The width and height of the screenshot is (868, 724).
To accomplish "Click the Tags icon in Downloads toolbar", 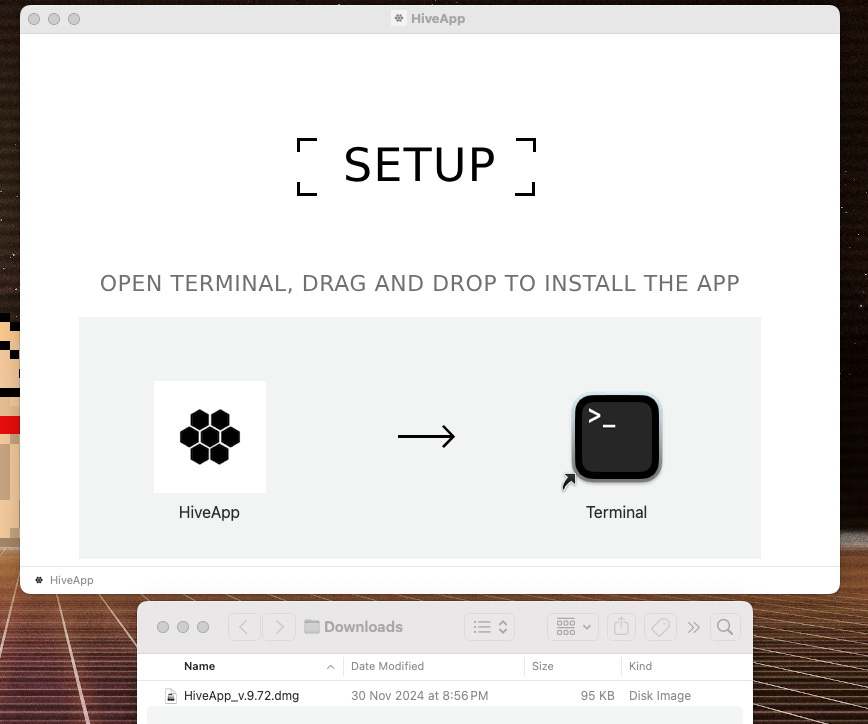I will 660,627.
